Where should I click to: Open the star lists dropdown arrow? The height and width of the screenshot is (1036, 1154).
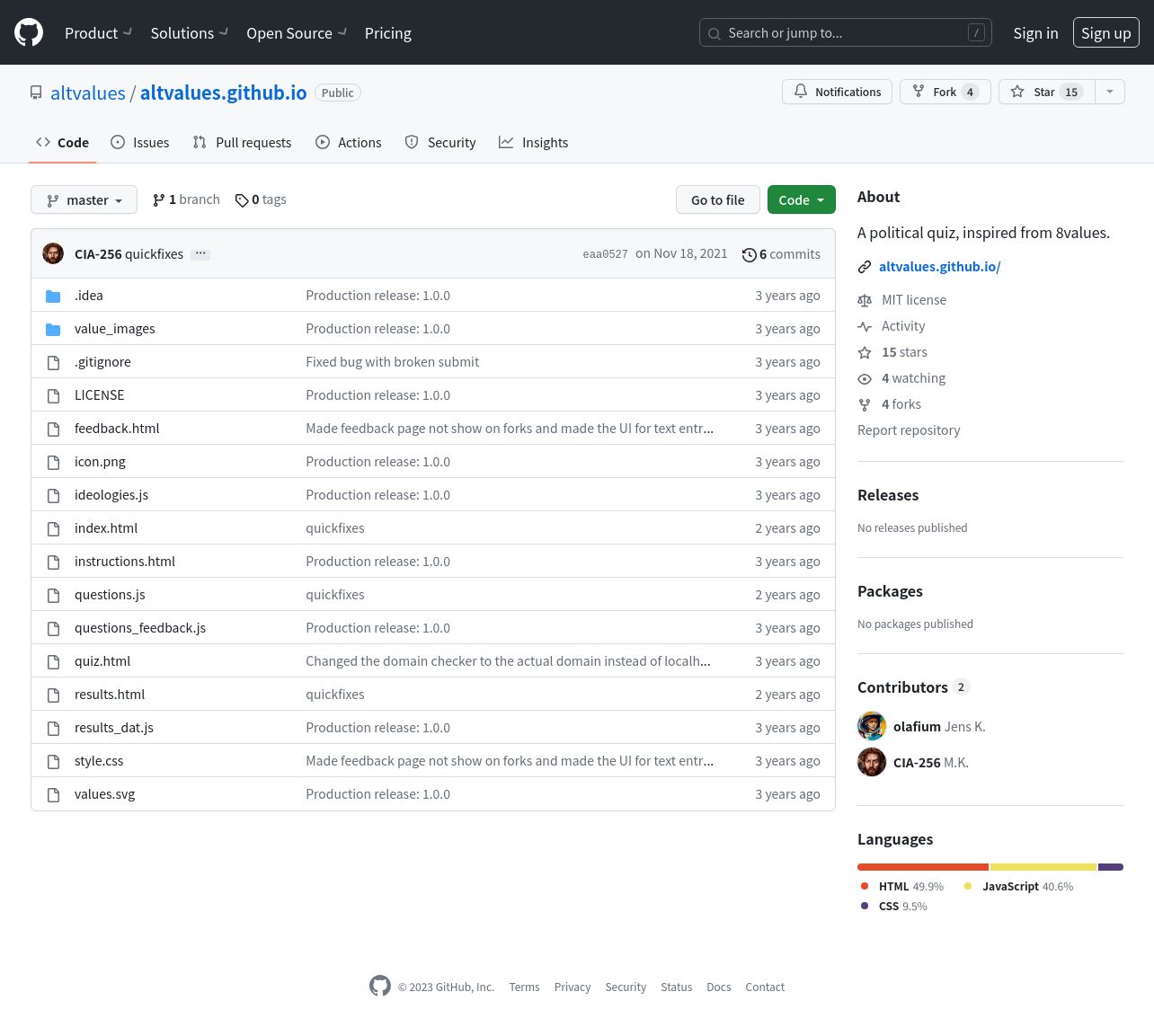click(1110, 92)
